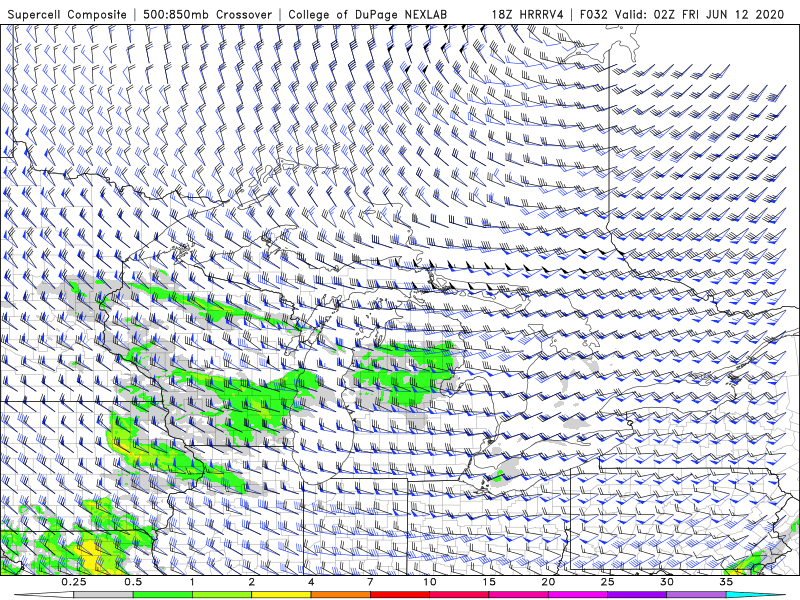Click the '7' legend value
Image resolution: width=800 pixels, height=600 pixels.
(370, 582)
